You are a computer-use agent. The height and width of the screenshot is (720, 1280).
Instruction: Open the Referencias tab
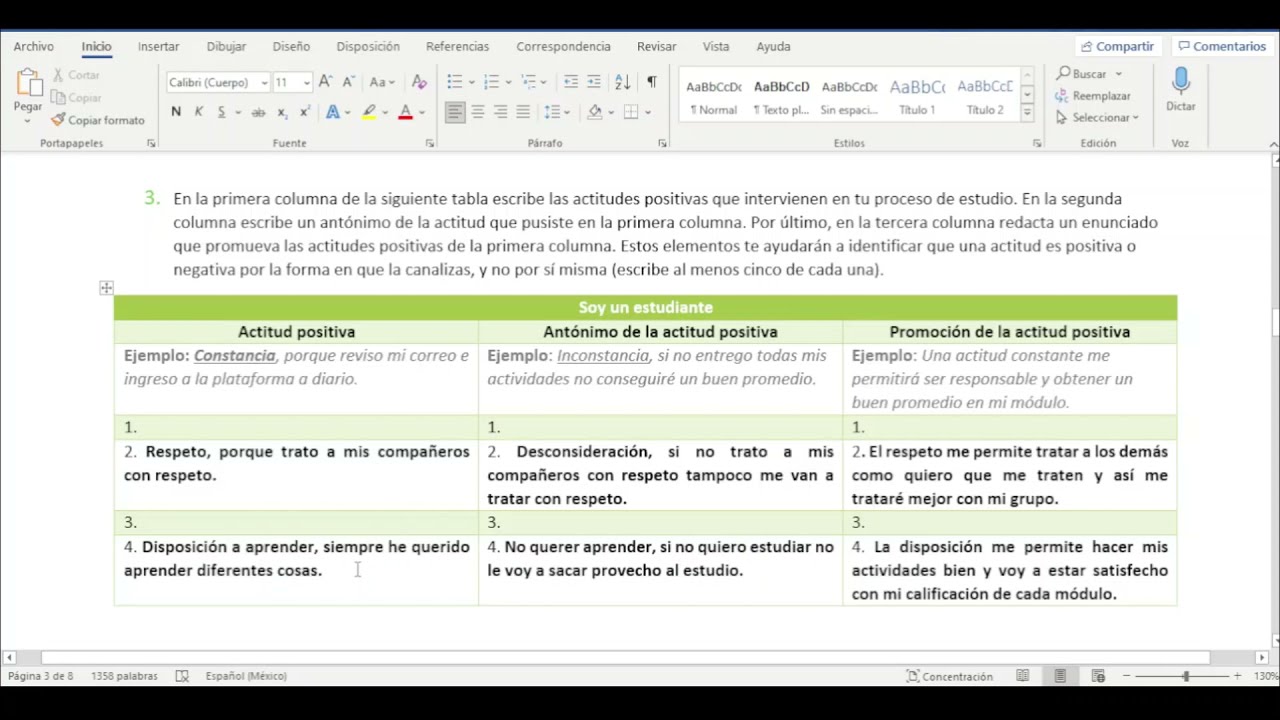(x=457, y=46)
